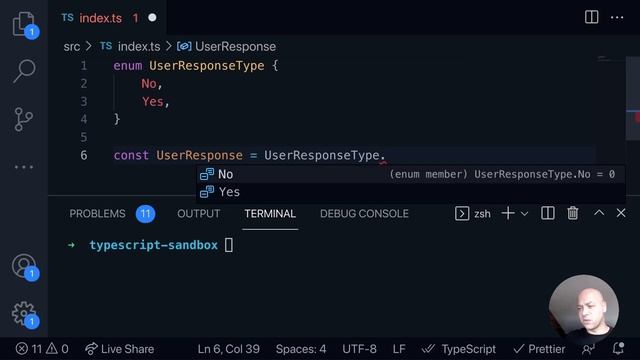This screenshot has height=360, width=640.
Task: Split the editor right
Action: click(x=591, y=17)
